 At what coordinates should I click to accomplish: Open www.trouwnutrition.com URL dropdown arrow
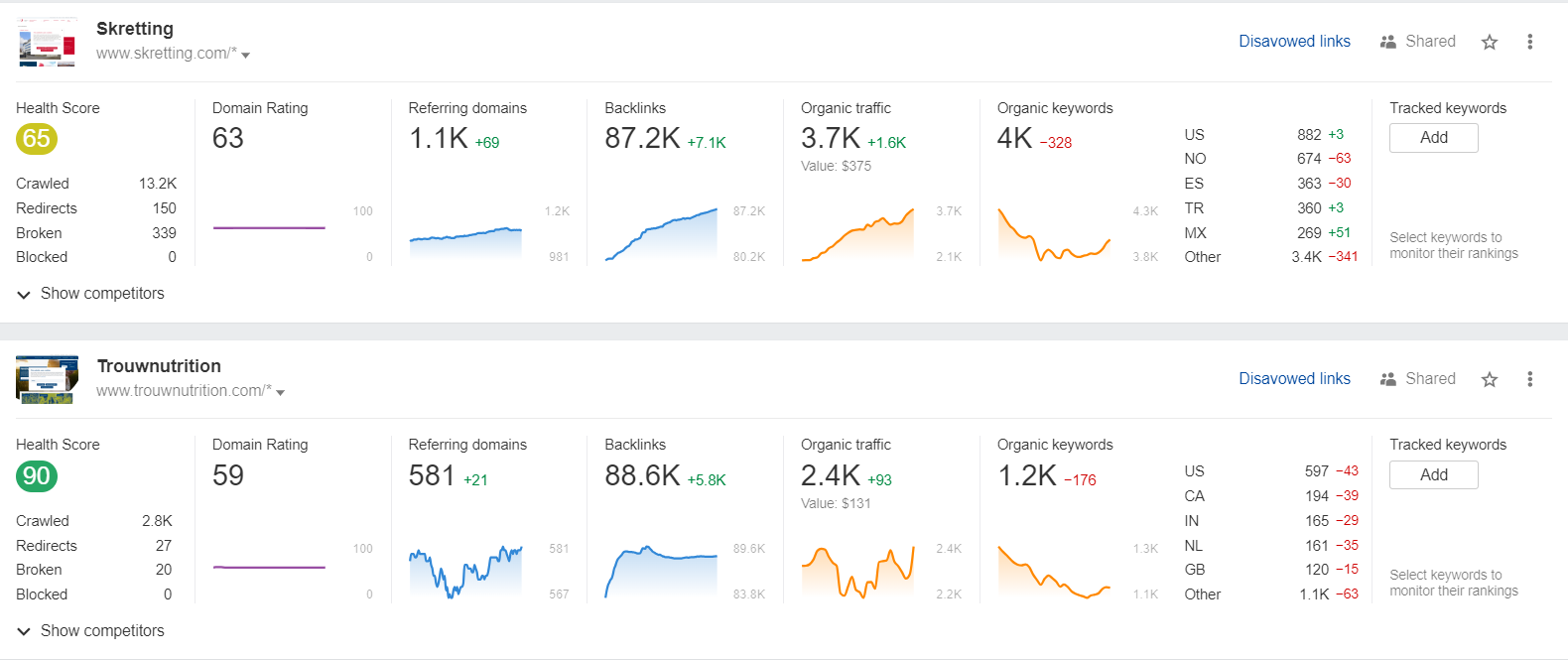pos(281,393)
